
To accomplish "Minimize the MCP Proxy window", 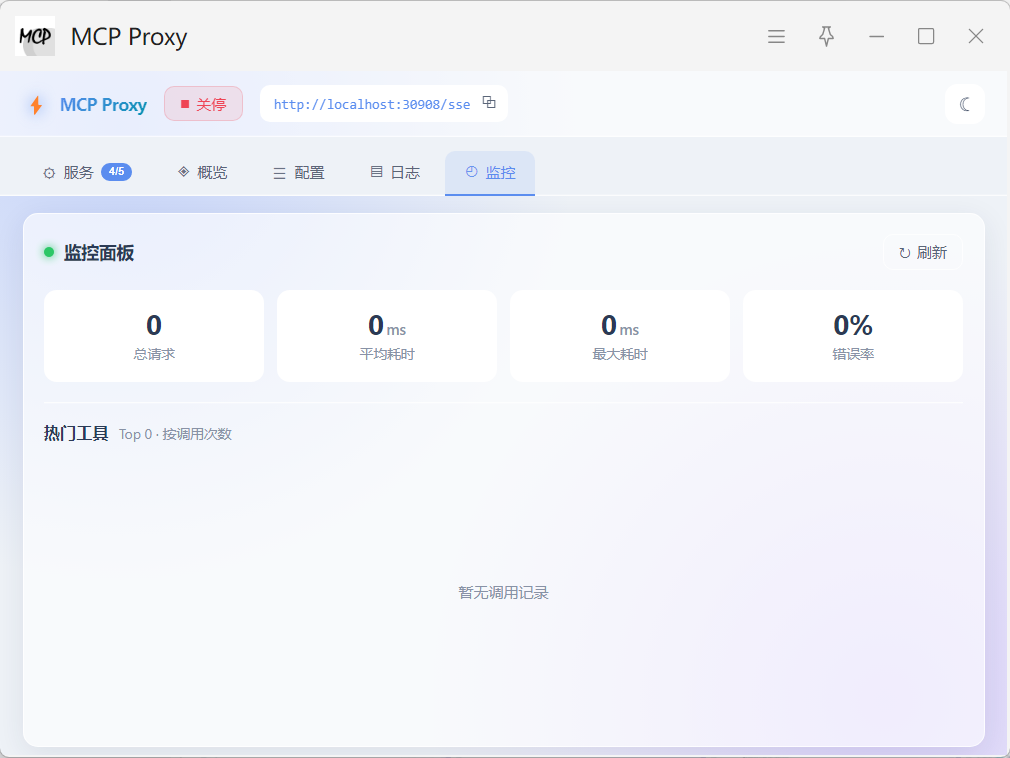I will coord(877,37).
